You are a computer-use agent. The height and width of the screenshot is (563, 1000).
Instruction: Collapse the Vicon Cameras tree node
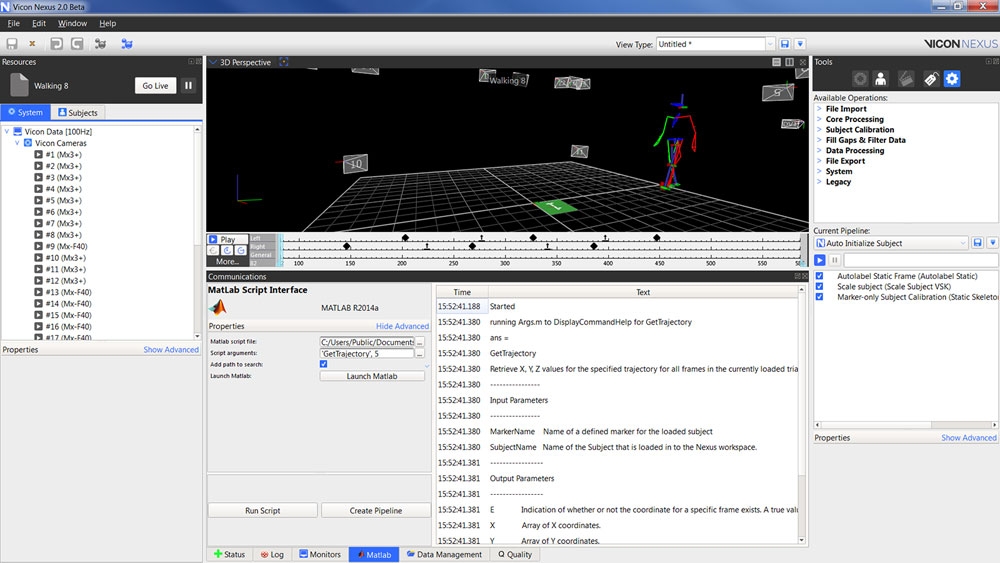[17, 143]
